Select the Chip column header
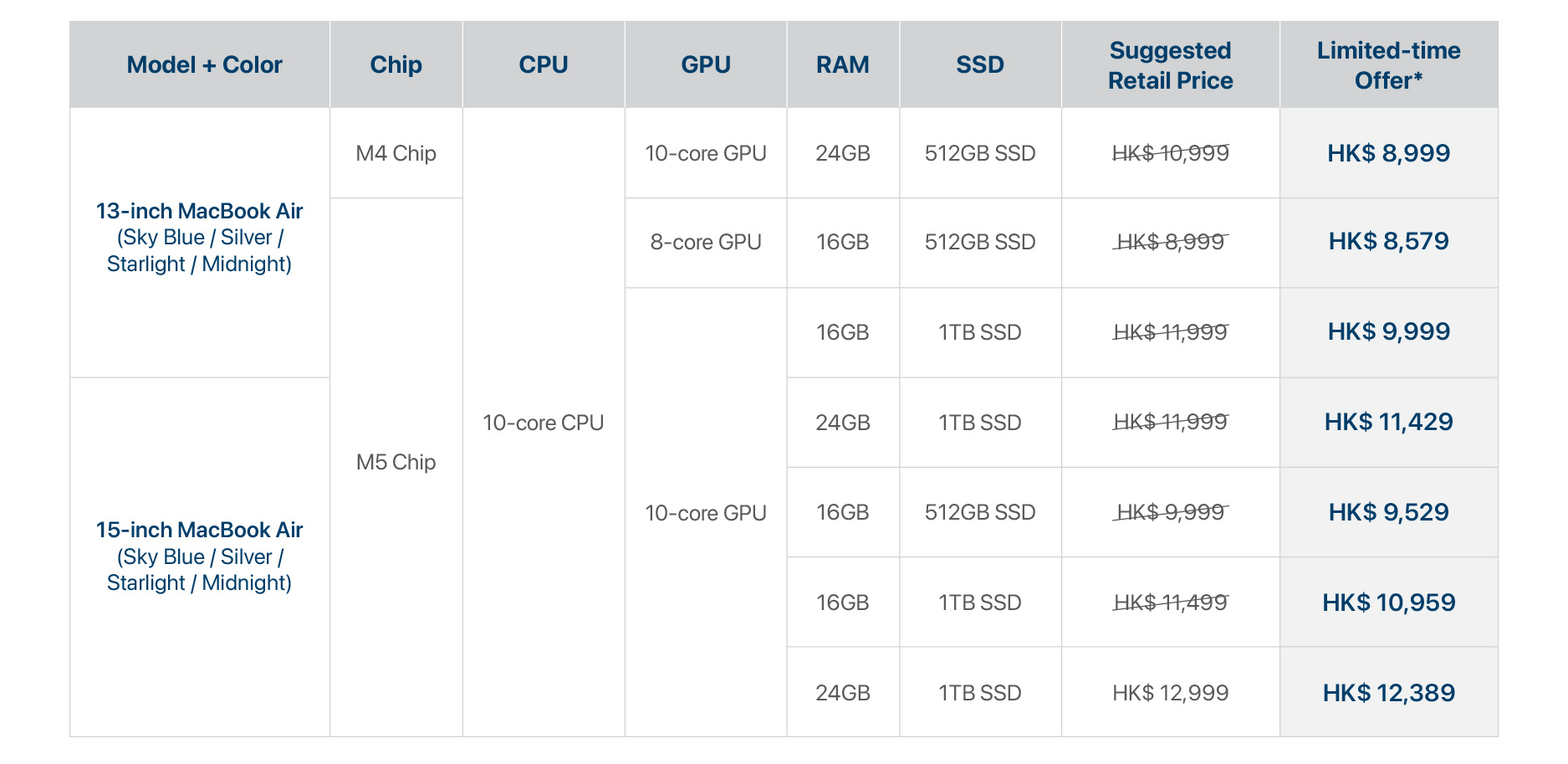 pyautogui.click(x=396, y=64)
